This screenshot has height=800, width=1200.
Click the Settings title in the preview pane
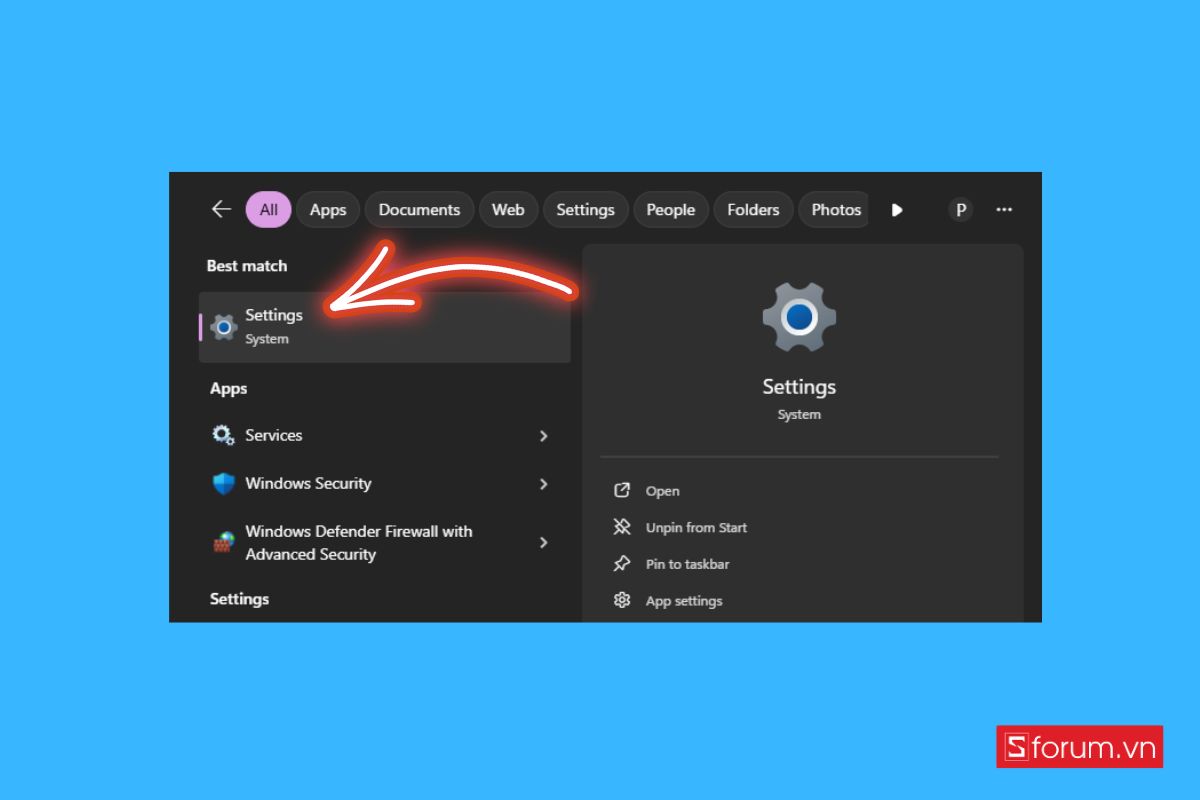click(799, 387)
